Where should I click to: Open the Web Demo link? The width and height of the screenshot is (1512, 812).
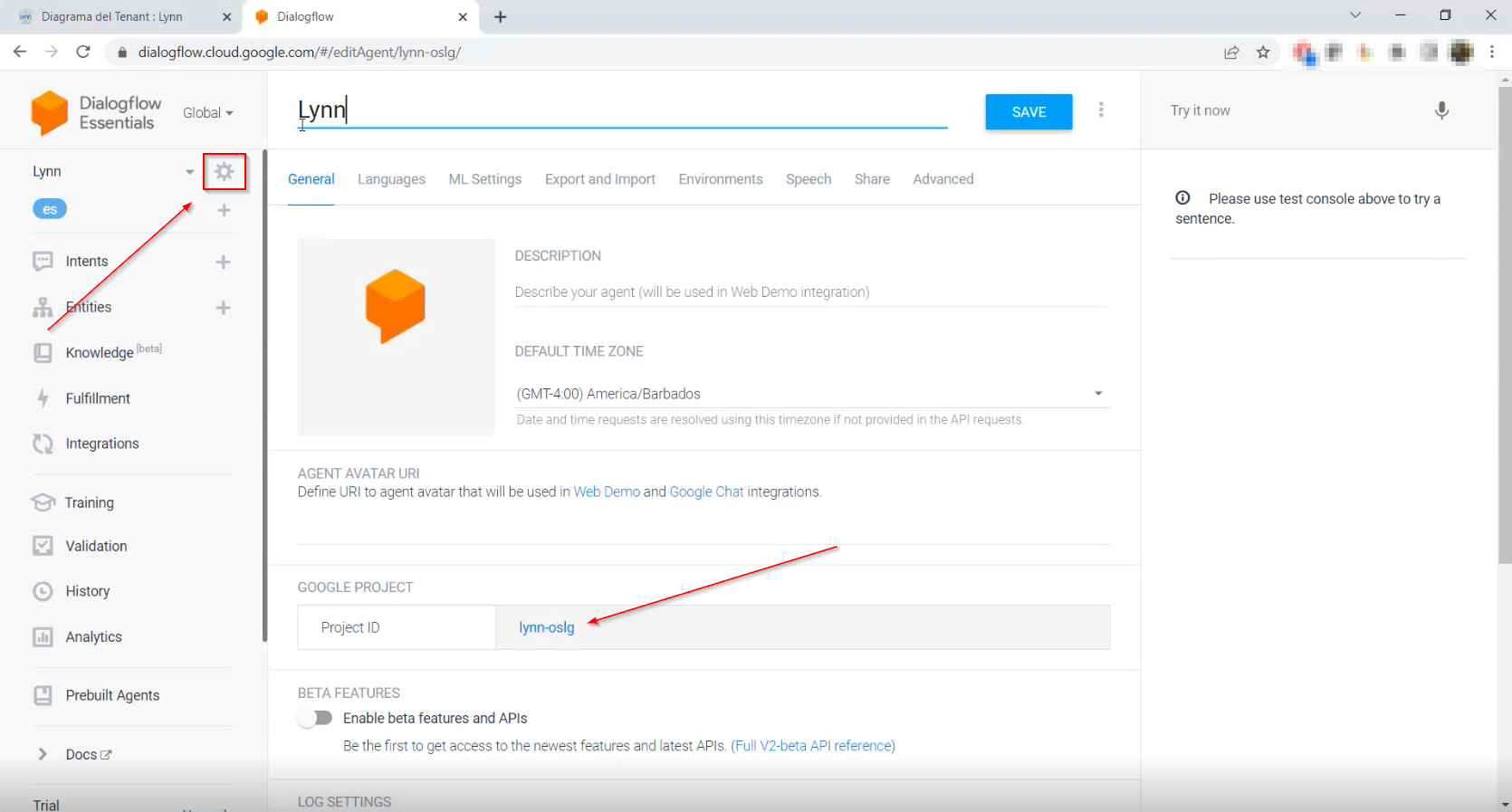pyautogui.click(x=607, y=492)
